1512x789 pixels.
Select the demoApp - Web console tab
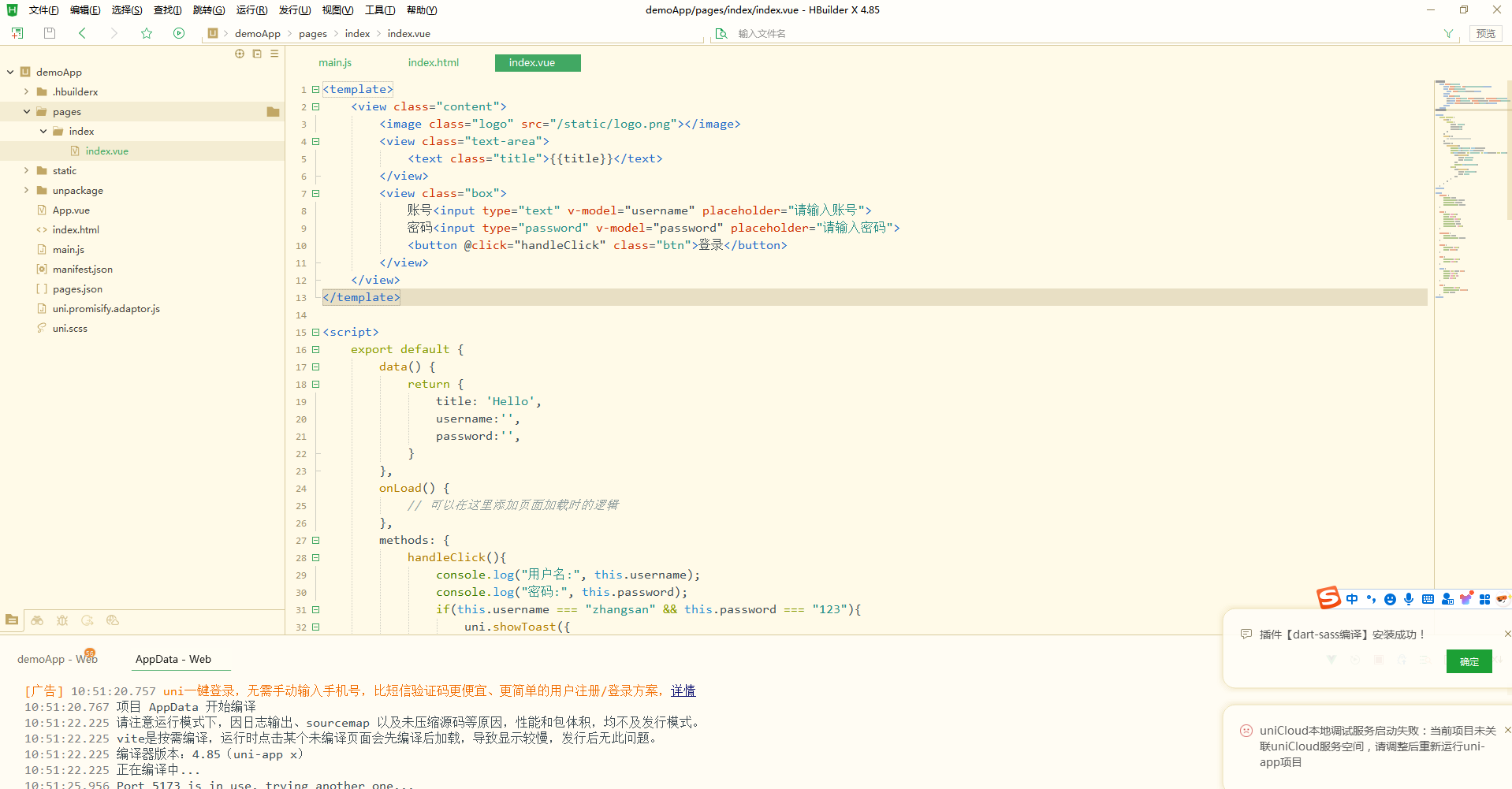coord(58,659)
